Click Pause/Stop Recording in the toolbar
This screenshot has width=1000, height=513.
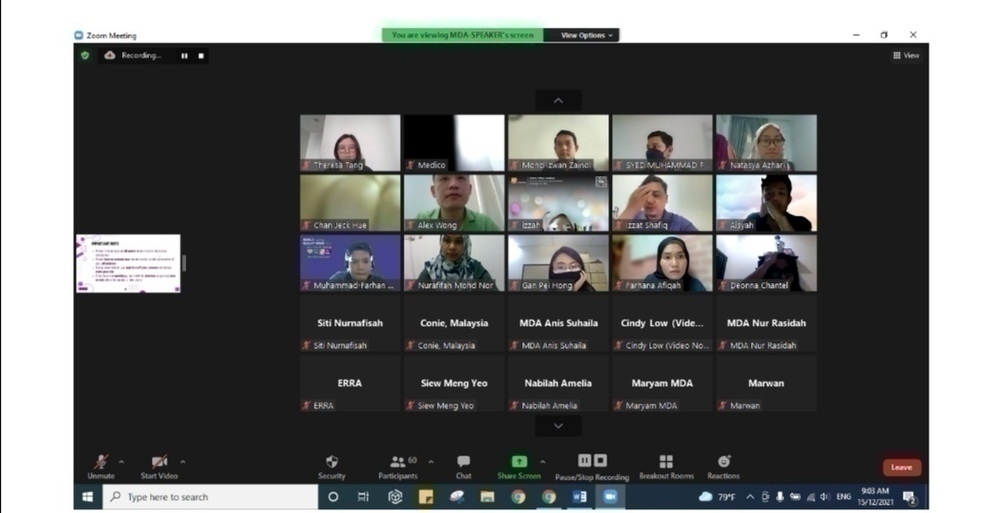pos(592,463)
